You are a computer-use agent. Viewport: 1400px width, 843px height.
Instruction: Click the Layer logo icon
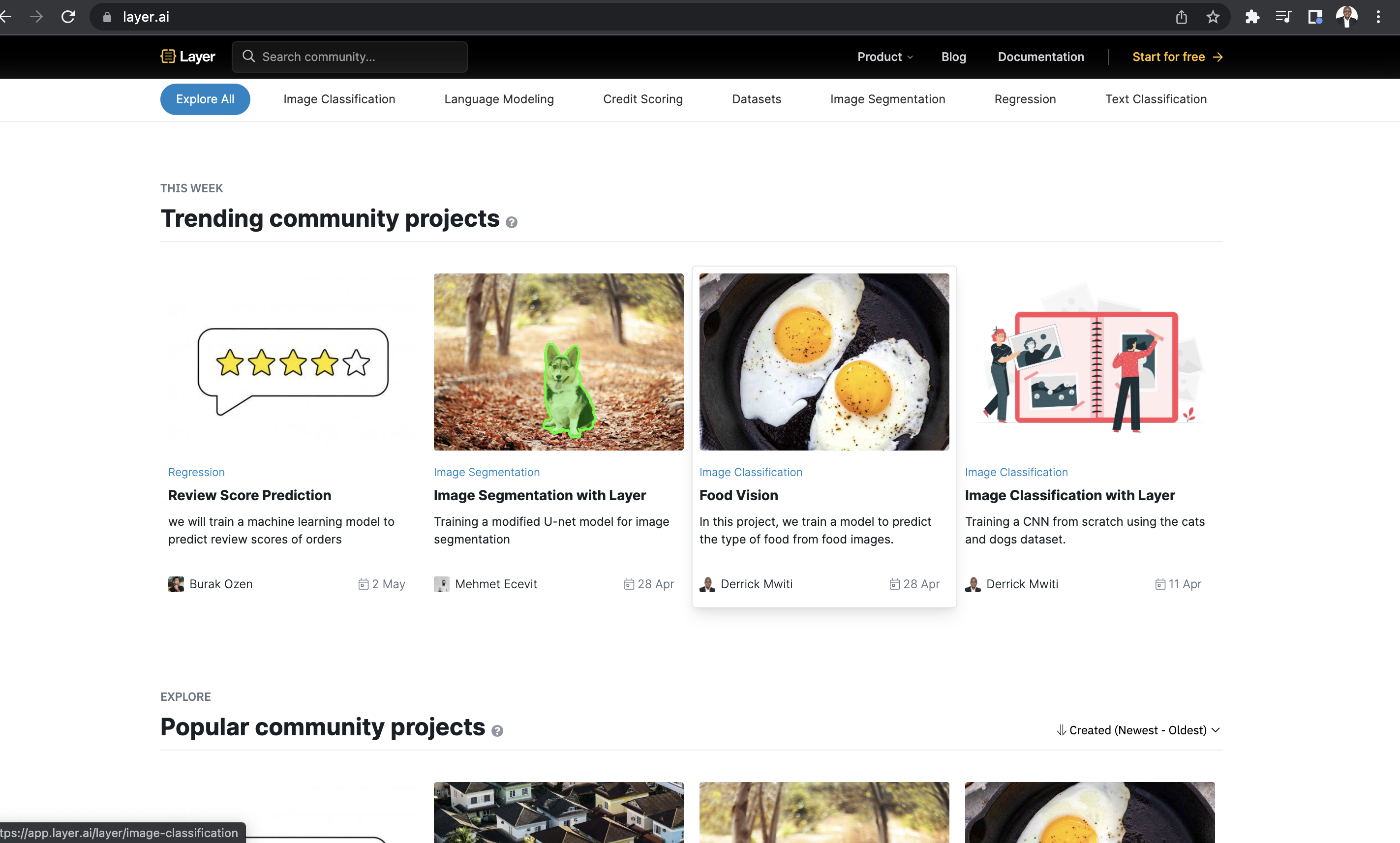[168, 56]
